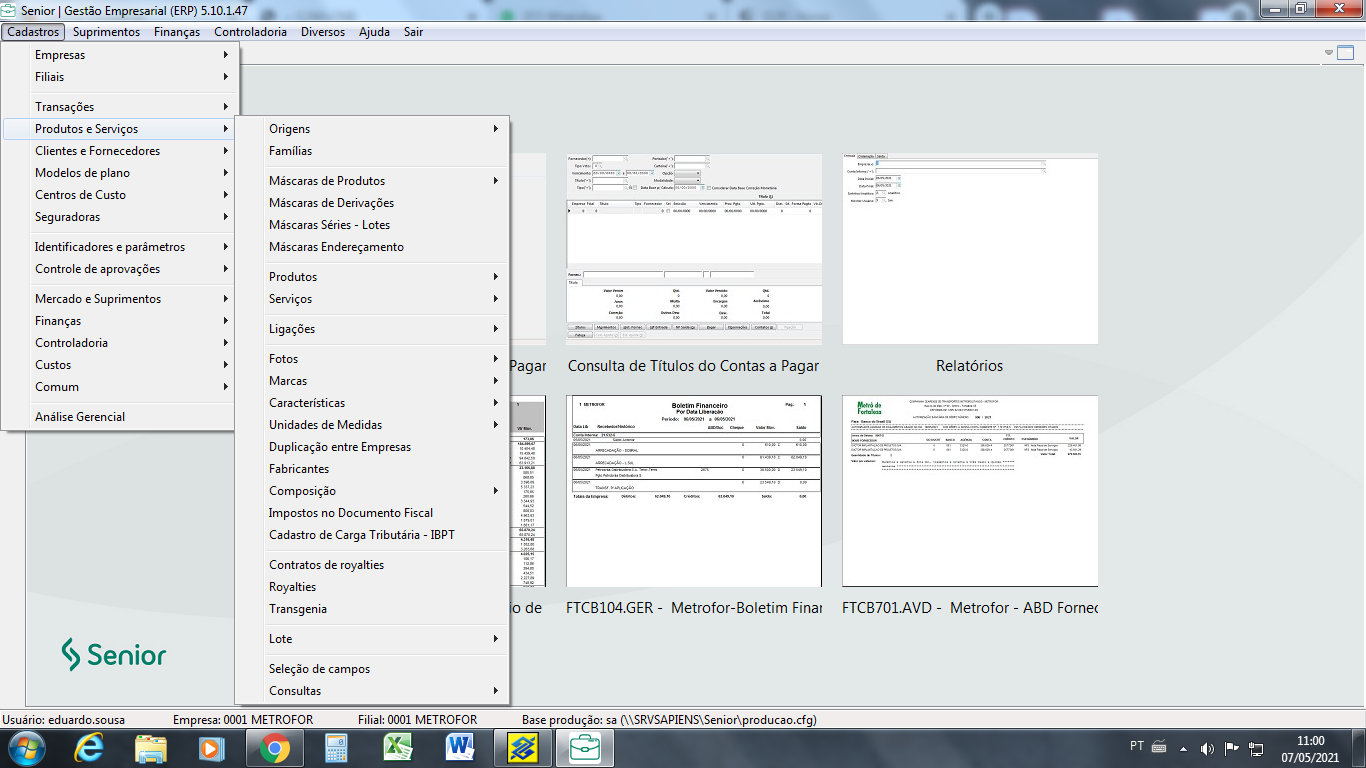Open the Lote submenu

[372, 639]
